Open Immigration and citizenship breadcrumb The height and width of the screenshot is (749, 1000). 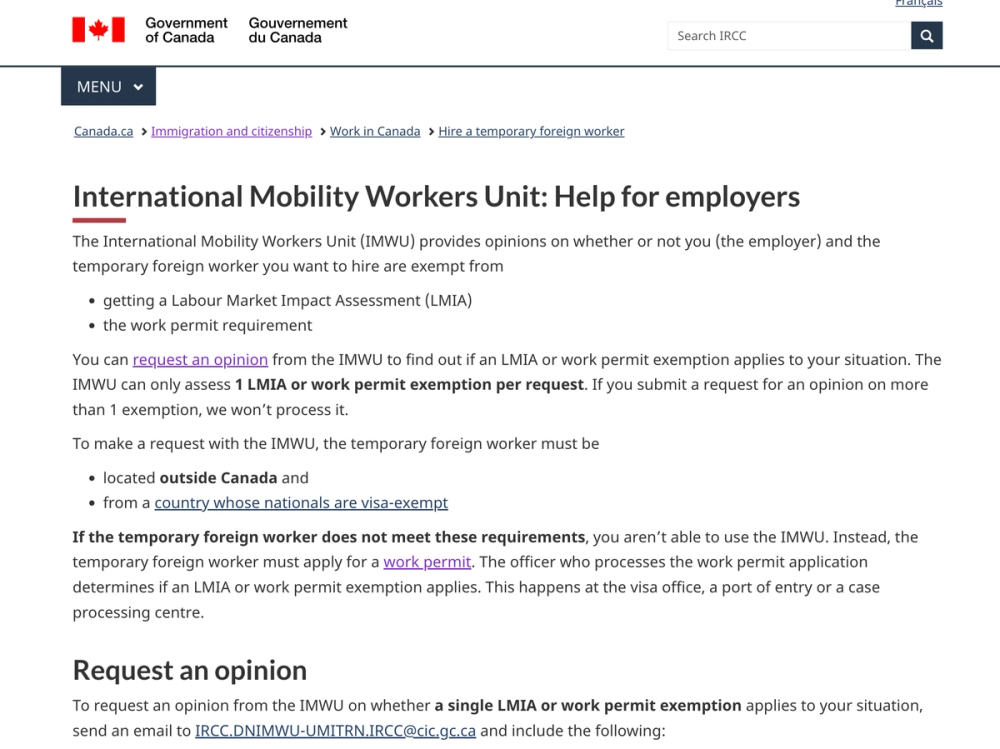click(232, 131)
